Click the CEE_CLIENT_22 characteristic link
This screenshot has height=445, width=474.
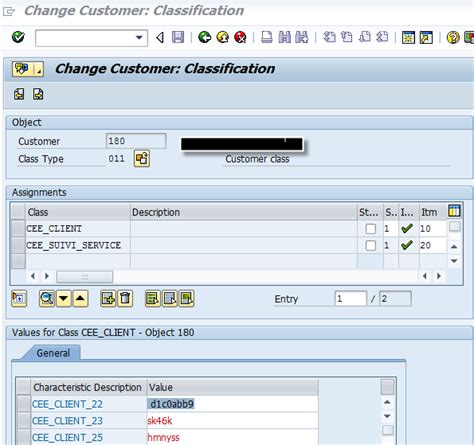pyautogui.click(x=67, y=404)
